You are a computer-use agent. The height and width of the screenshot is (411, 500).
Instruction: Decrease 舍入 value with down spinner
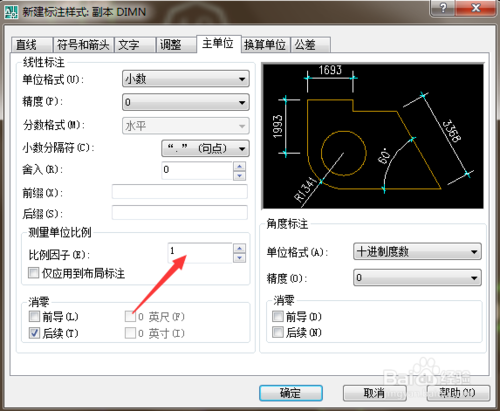(x=240, y=175)
